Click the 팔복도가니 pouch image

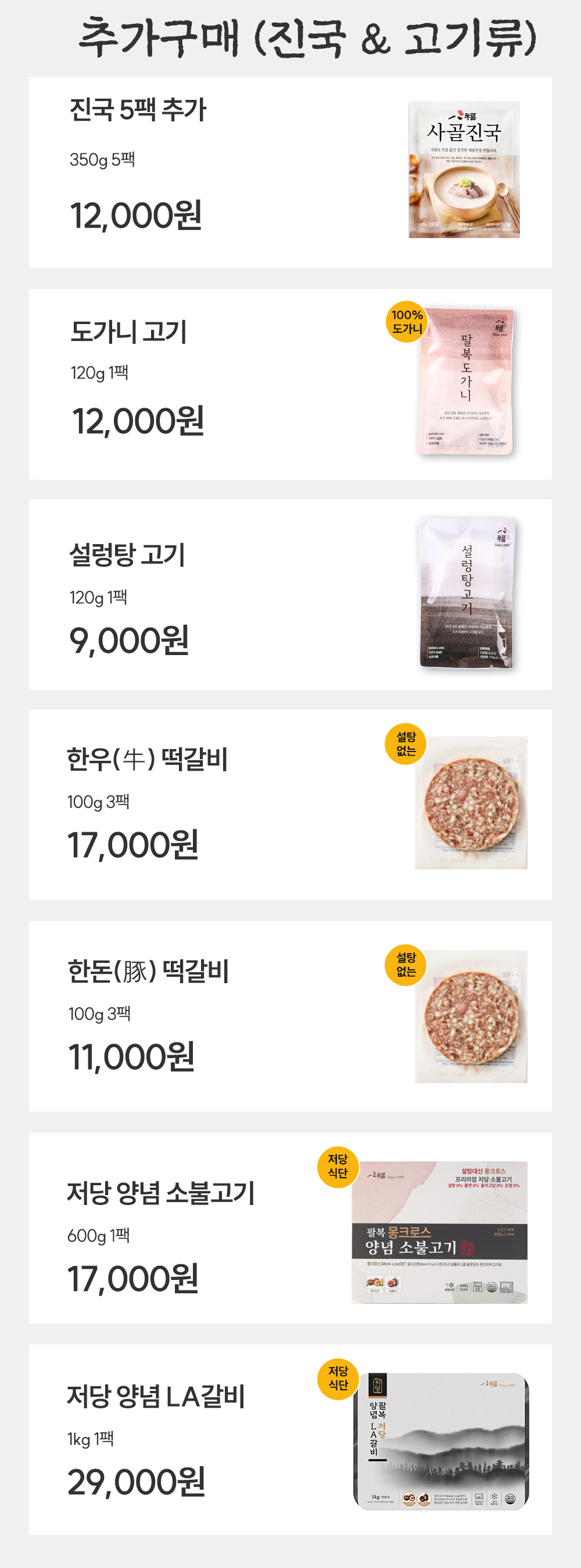coord(467,382)
